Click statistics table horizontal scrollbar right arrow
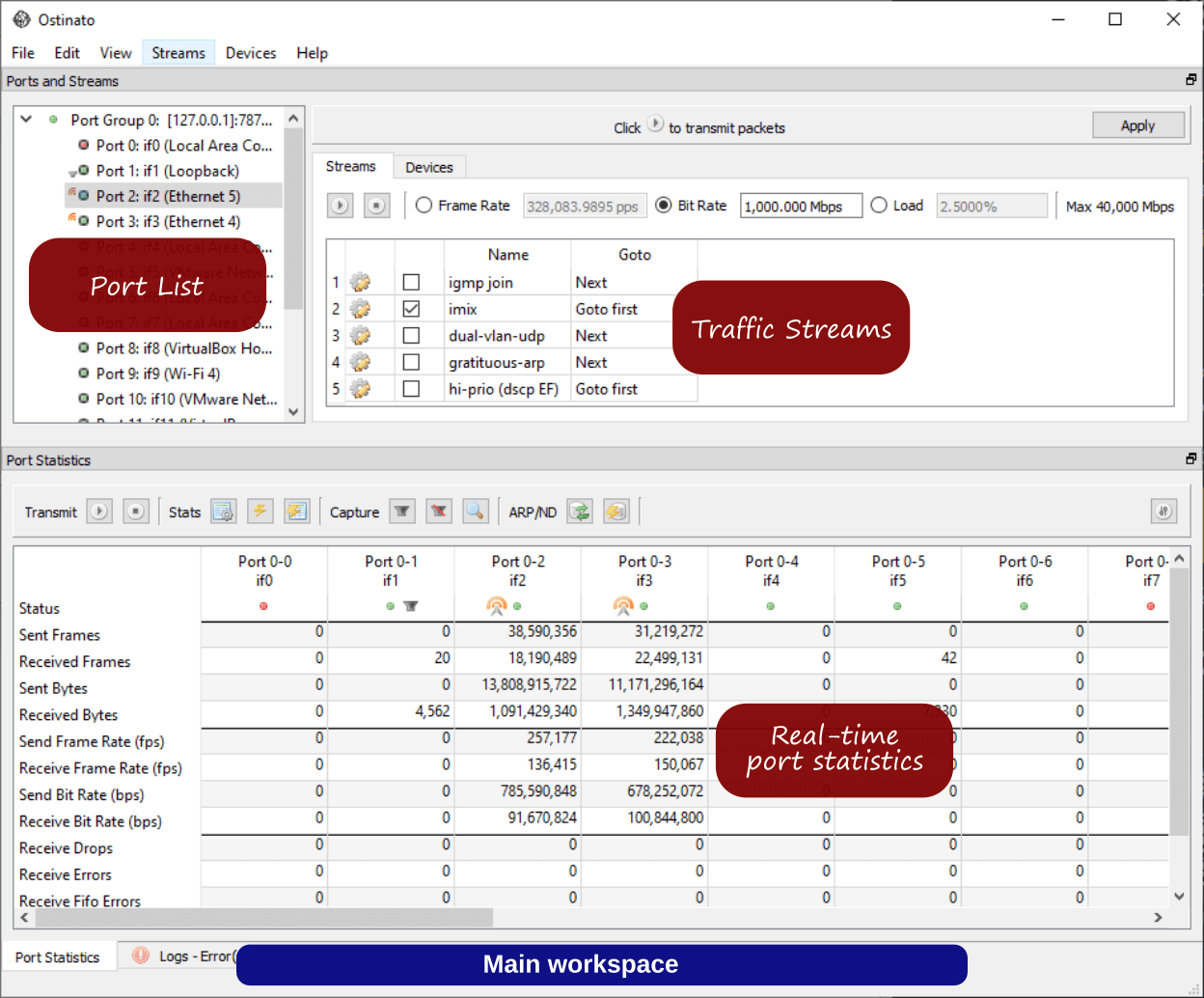 [1159, 917]
